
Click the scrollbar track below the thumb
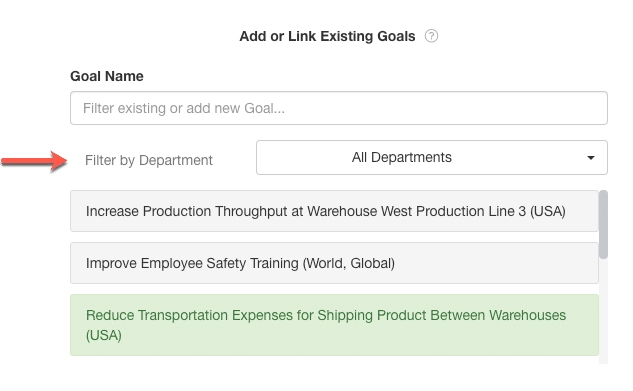click(603, 311)
